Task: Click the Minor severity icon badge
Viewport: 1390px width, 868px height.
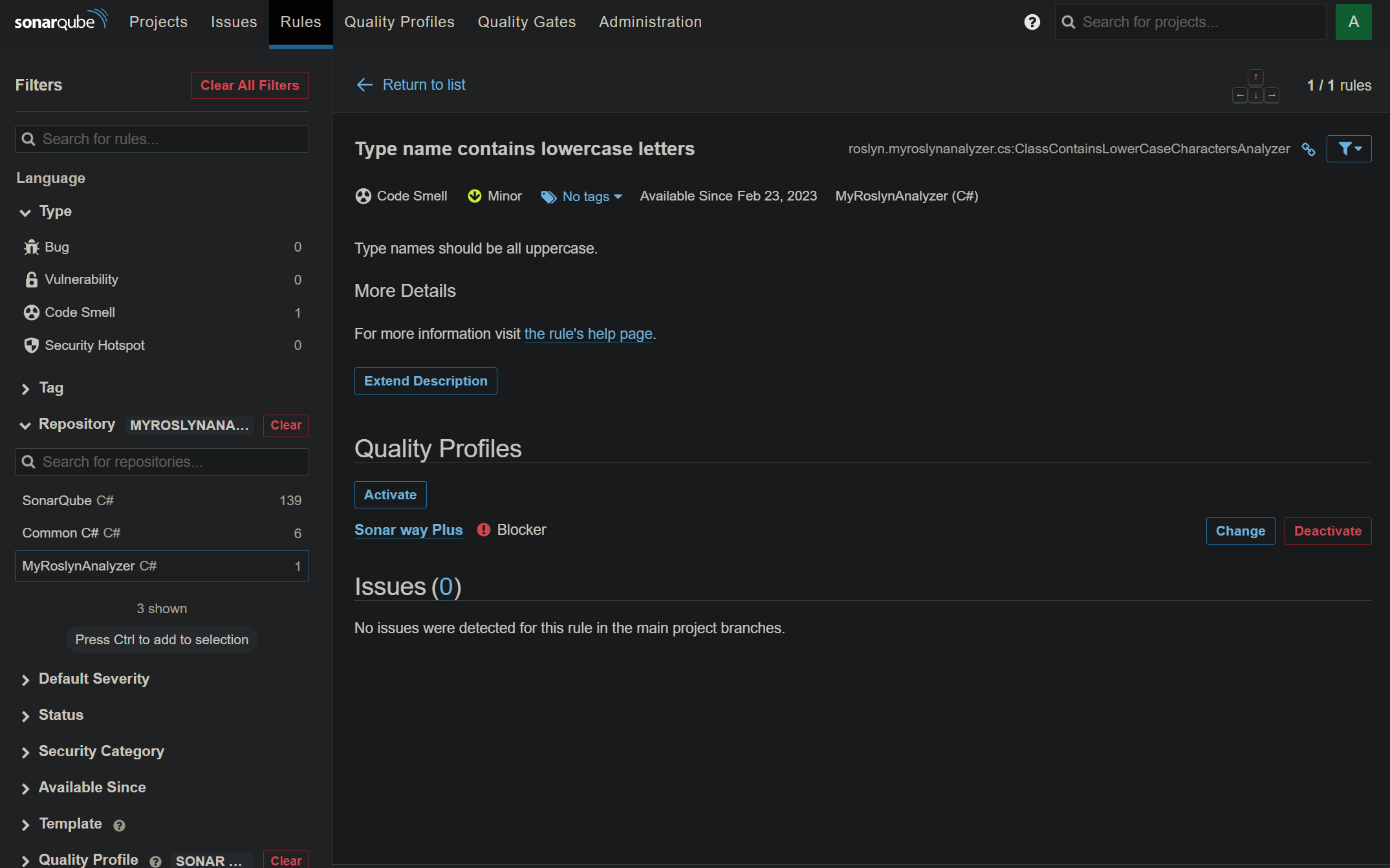Action: pos(474,196)
